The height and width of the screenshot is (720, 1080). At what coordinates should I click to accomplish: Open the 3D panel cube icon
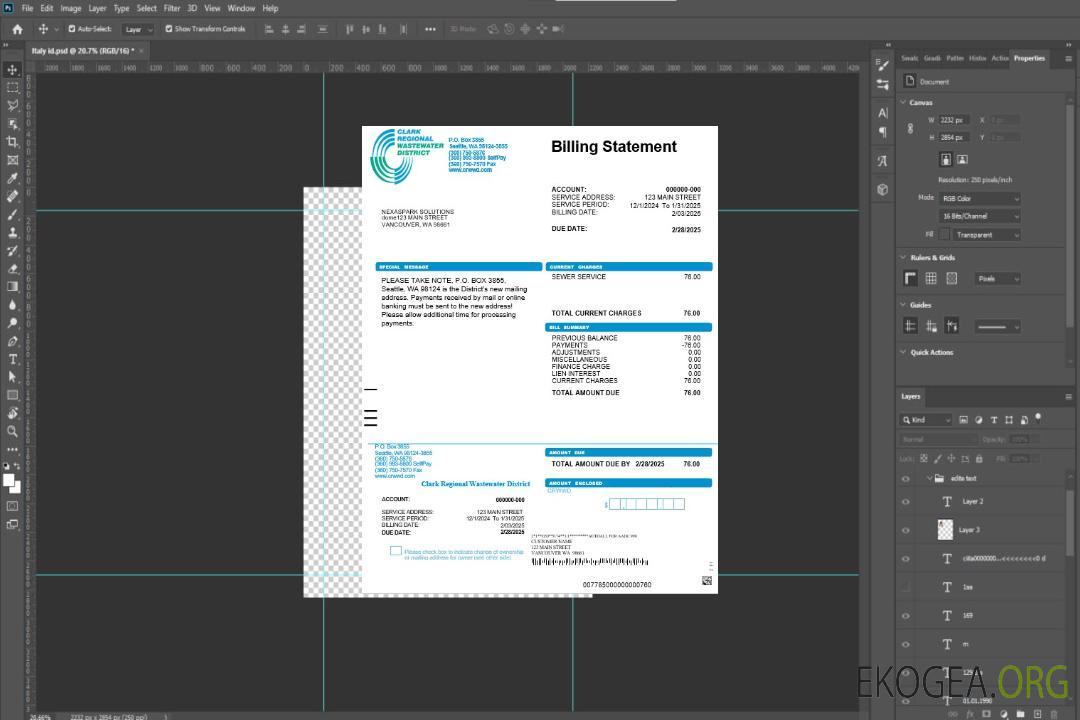tap(883, 189)
